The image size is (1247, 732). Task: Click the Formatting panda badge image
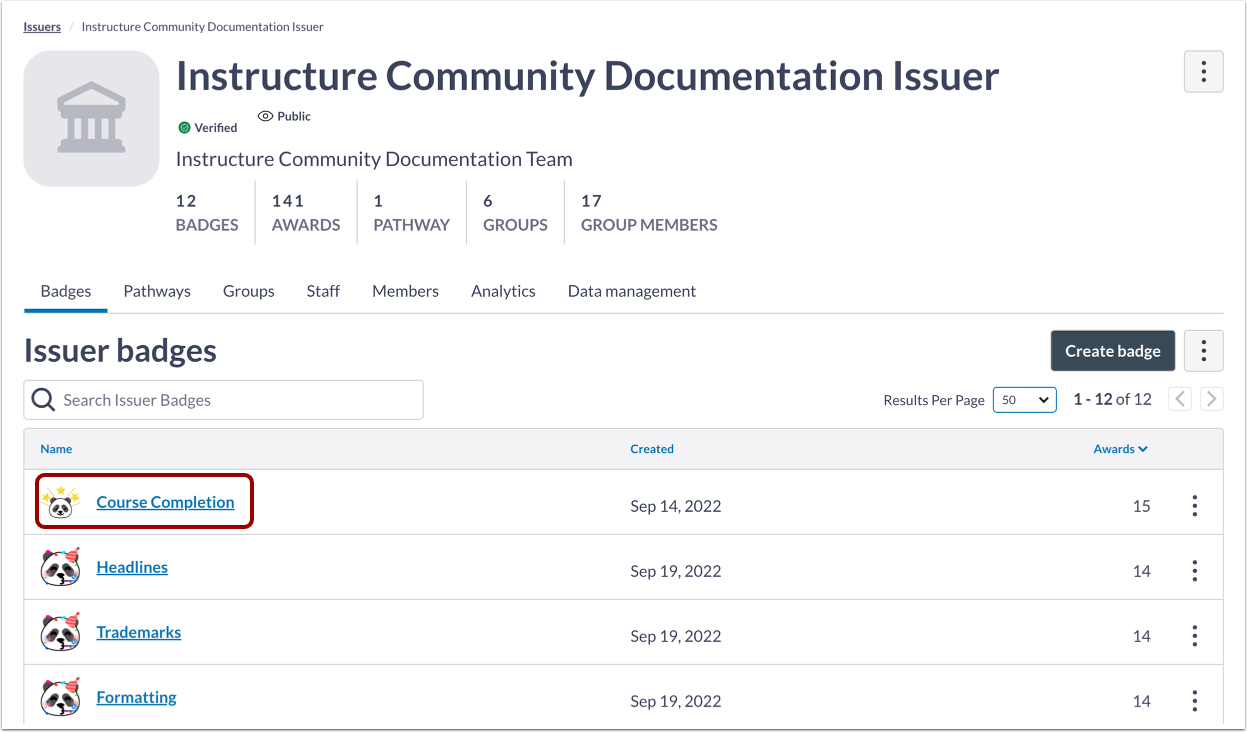61,697
